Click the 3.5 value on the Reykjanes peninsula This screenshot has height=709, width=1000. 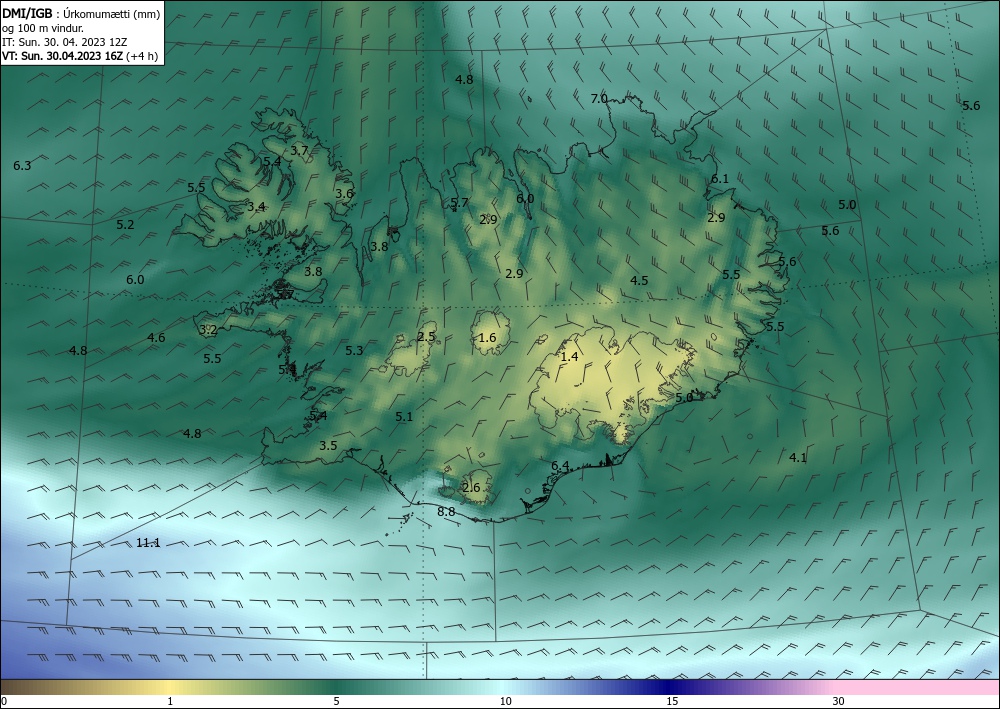(x=328, y=446)
